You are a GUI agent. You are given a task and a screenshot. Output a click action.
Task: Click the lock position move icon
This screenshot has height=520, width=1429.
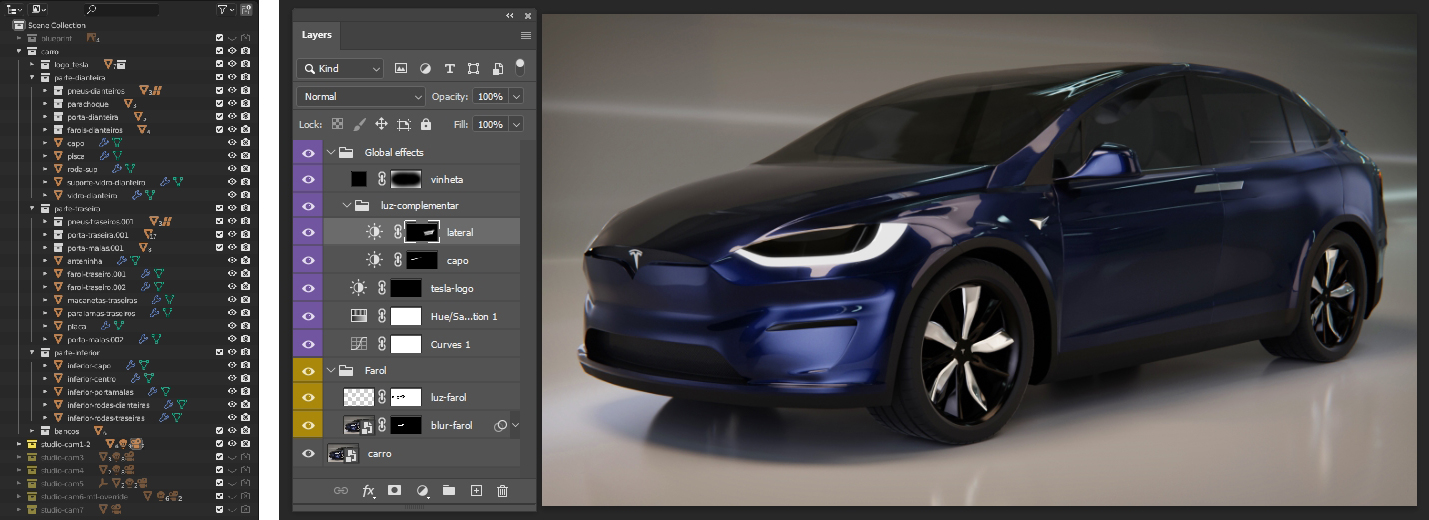coord(381,125)
